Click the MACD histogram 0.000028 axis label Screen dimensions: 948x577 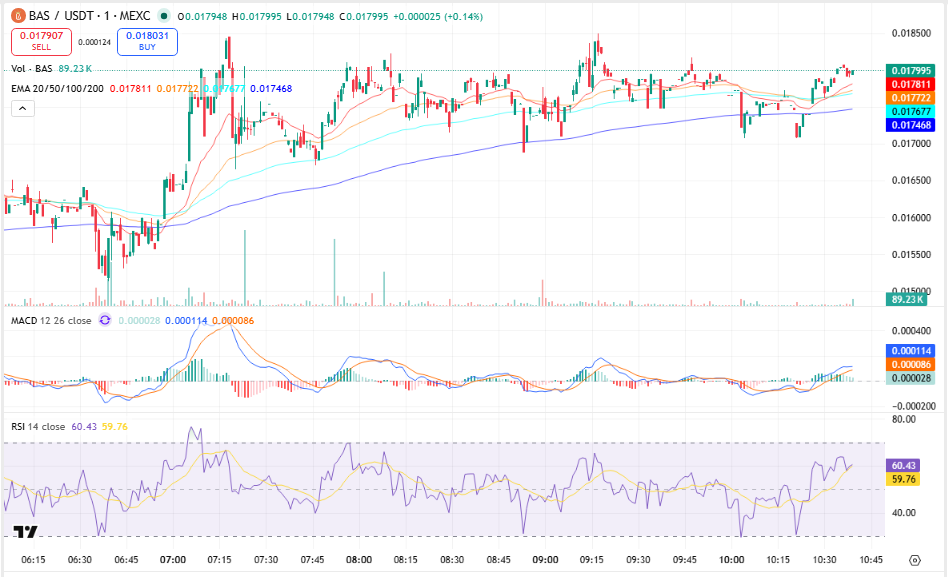[911, 379]
